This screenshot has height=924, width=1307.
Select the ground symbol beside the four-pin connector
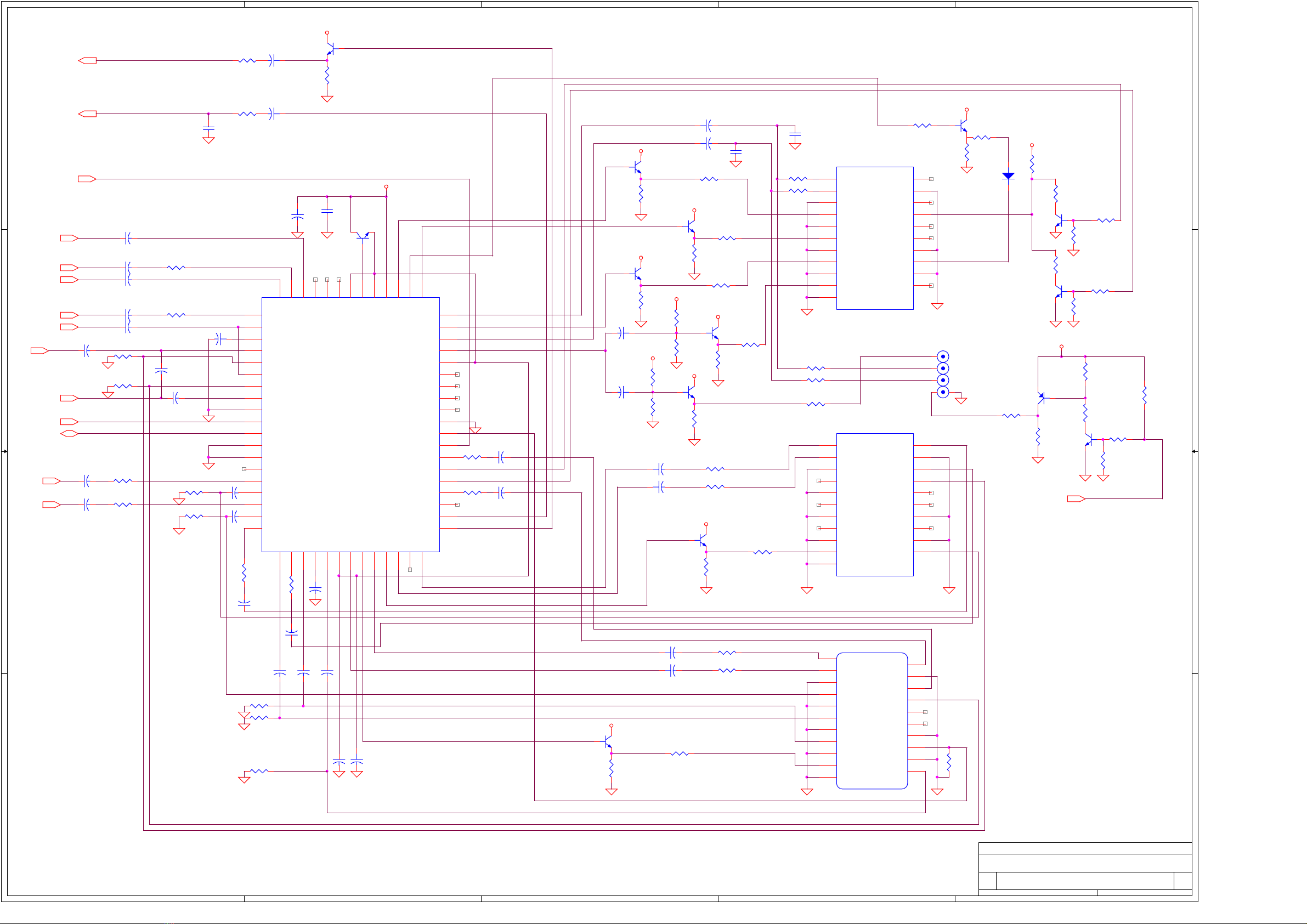[x=961, y=400]
